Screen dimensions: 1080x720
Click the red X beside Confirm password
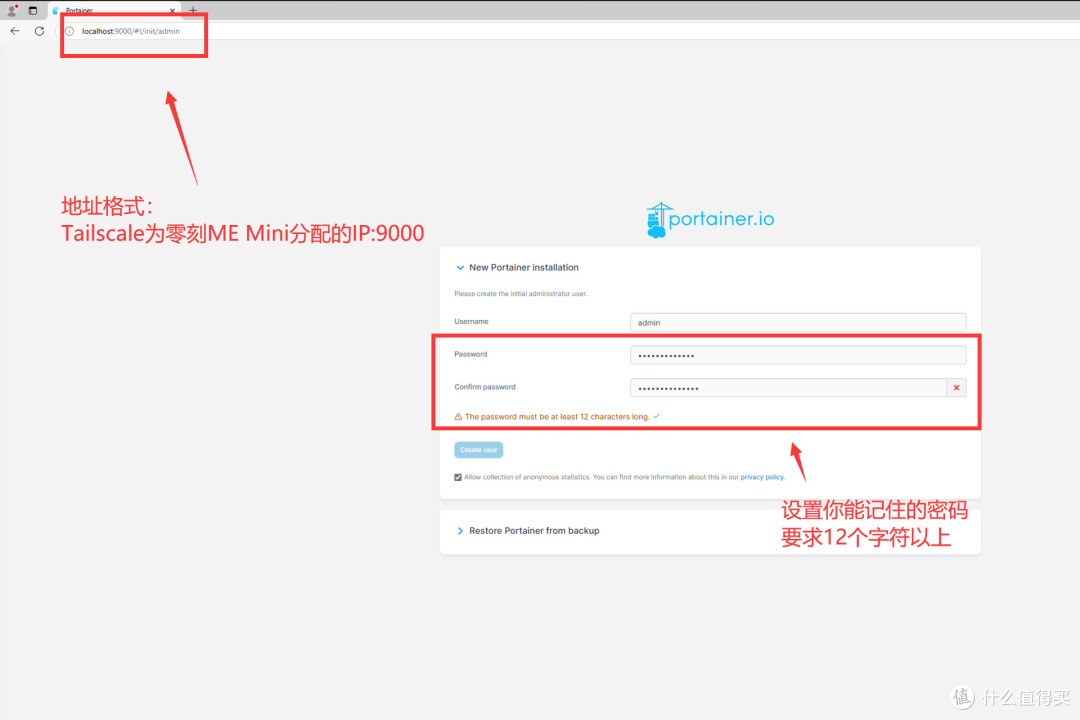956,387
